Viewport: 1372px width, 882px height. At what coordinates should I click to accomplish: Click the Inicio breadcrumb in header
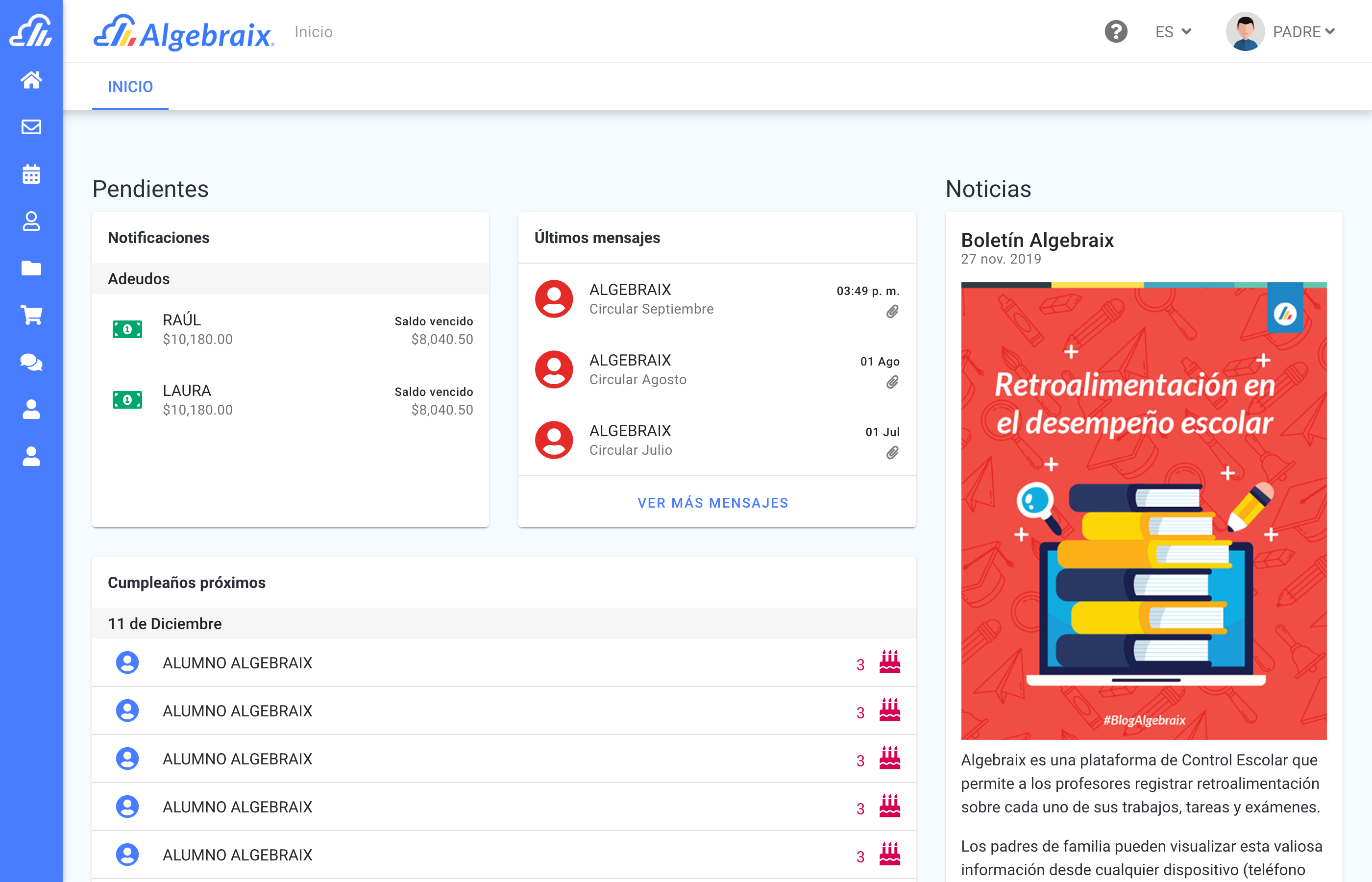coord(313,32)
